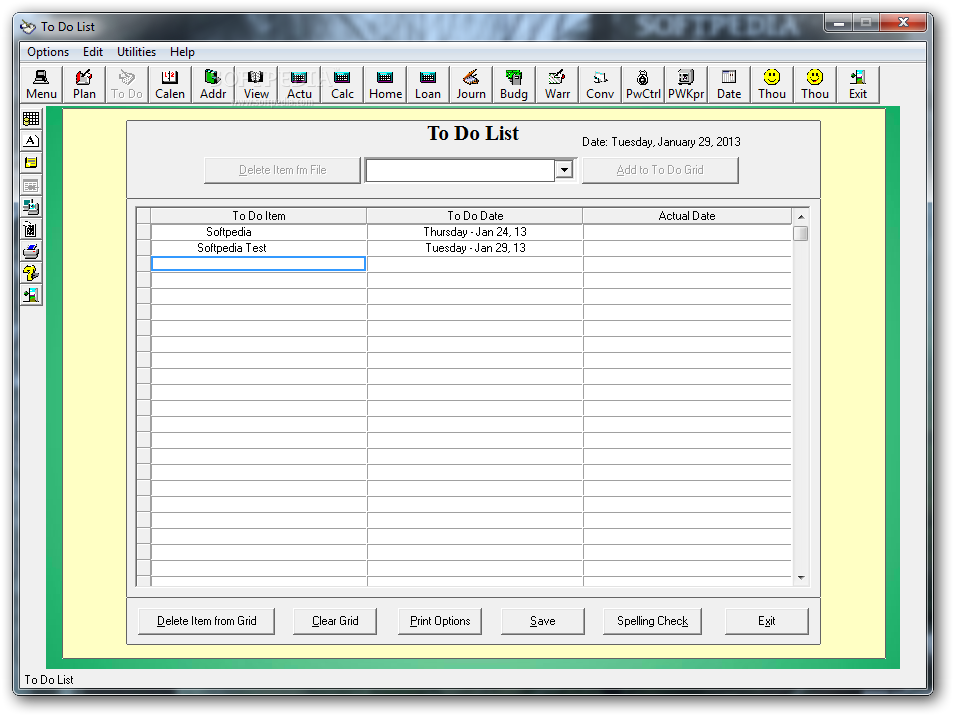The height and width of the screenshot is (716, 954).
Task: Click the trash can delete sidebar icon
Action: 31,229
